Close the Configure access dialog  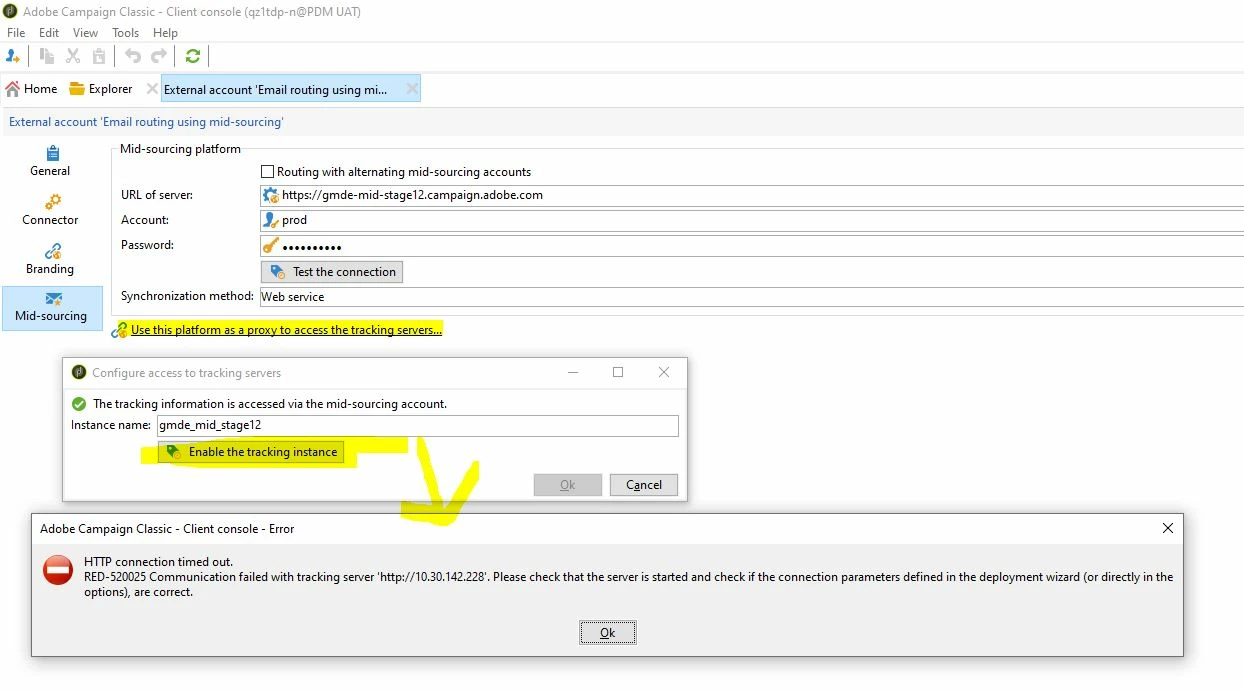(664, 372)
